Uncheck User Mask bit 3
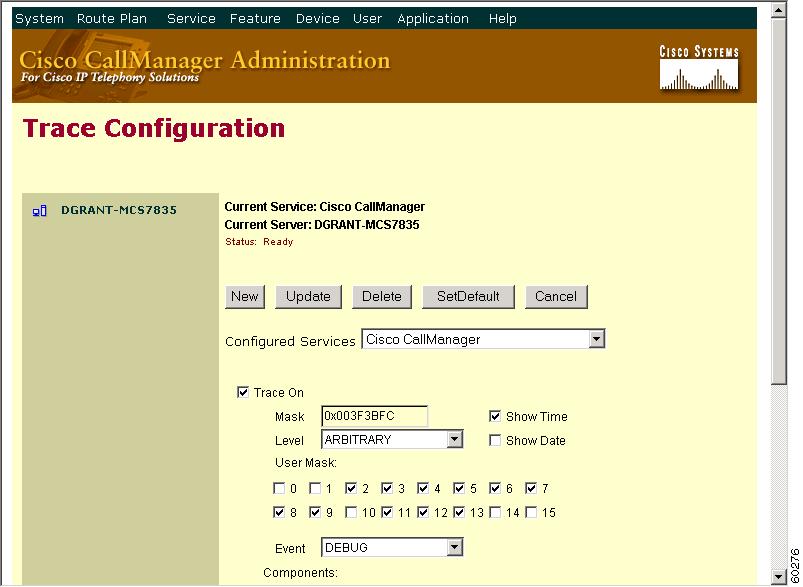803x587 pixels. [387, 488]
